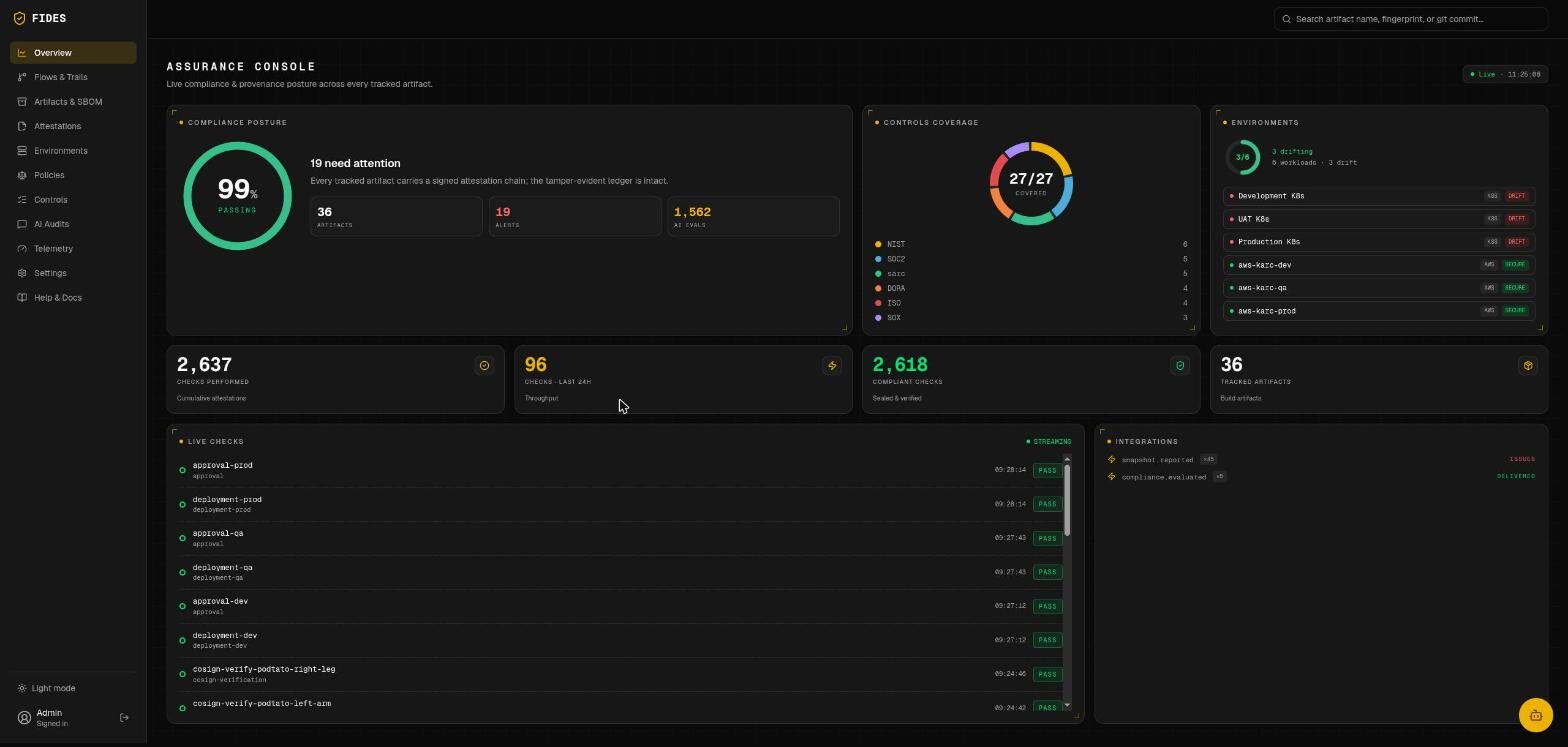Viewport: 1568px width, 747px height.
Task: Open the aws-karc-prod environment row
Action: (x=1379, y=311)
